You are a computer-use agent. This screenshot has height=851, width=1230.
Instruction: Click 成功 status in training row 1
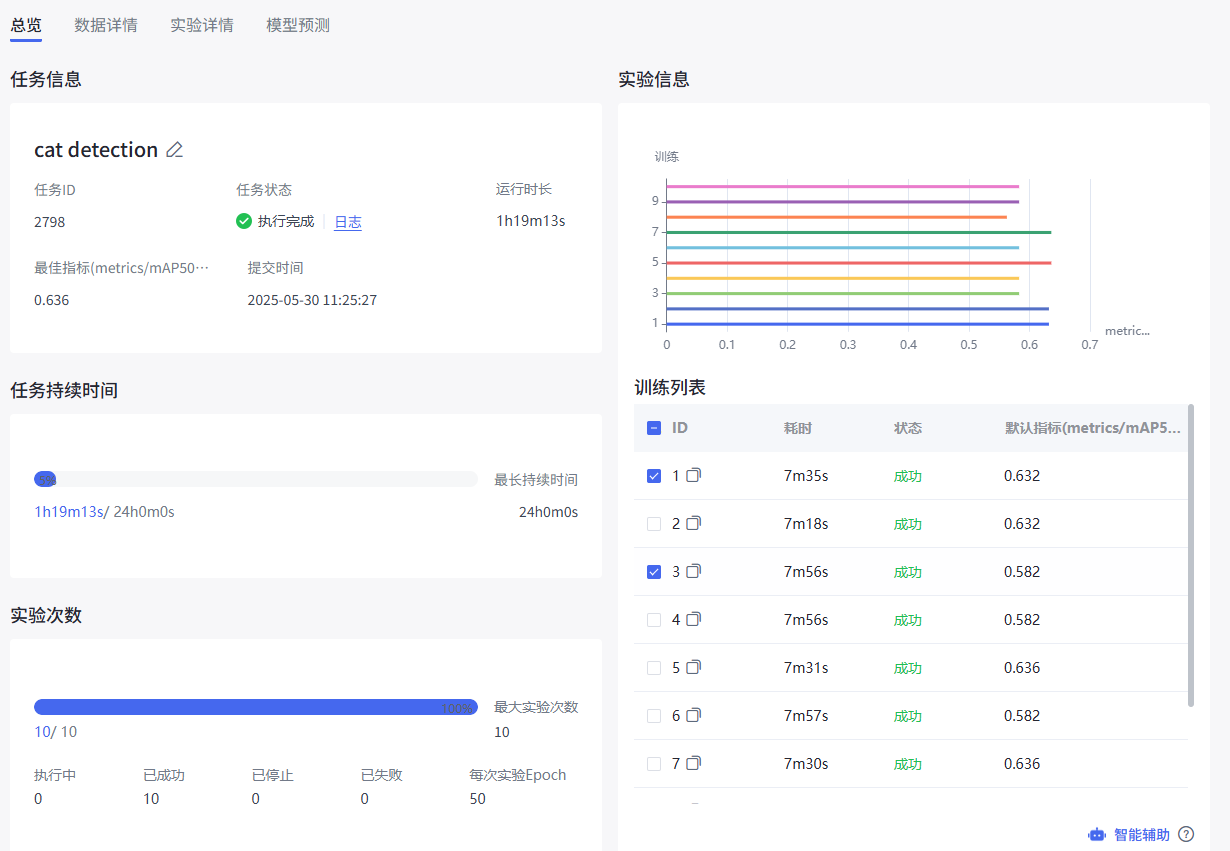coord(908,476)
